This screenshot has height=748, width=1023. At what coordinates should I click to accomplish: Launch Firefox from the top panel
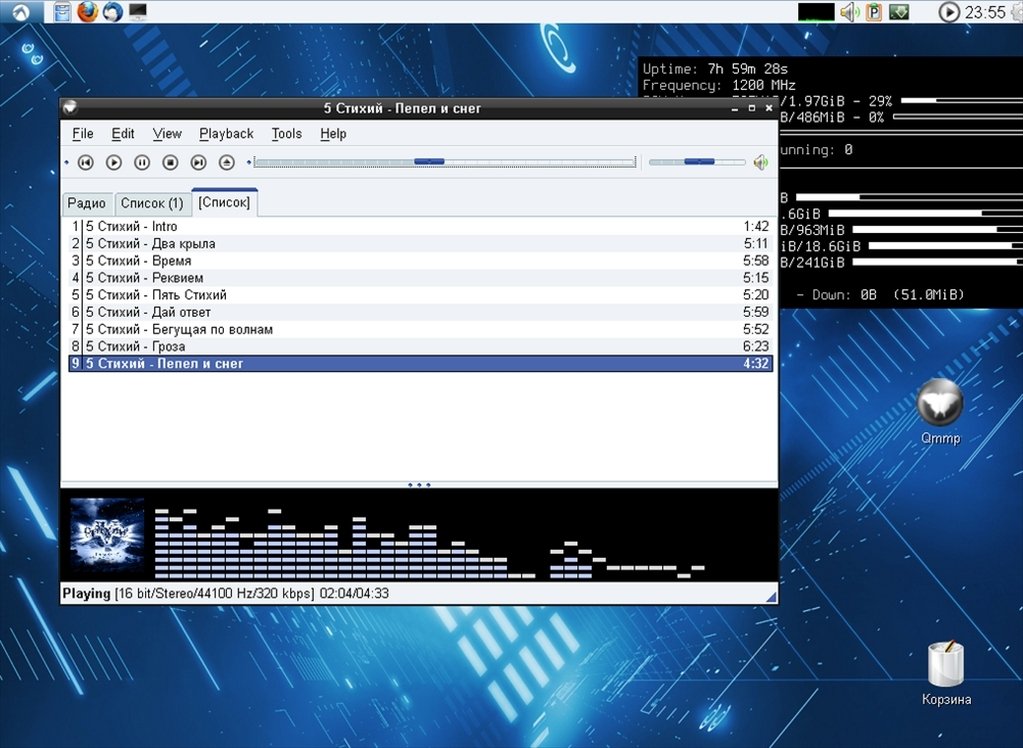tap(87, 12)
